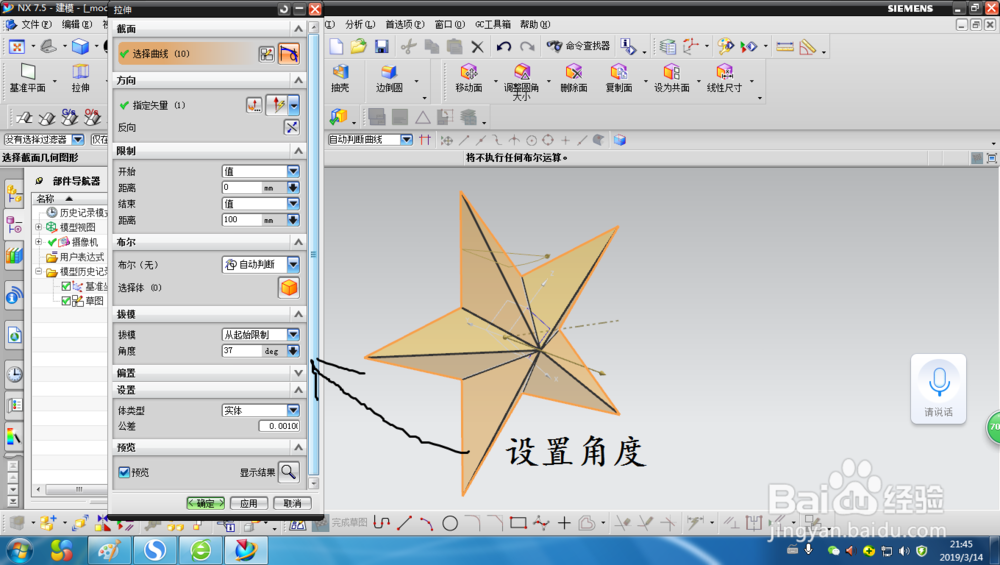Click the Tolerance (公差) input field
This screenshot has height=565, width=1000.
pyautogui.click(x=279, y=426)
